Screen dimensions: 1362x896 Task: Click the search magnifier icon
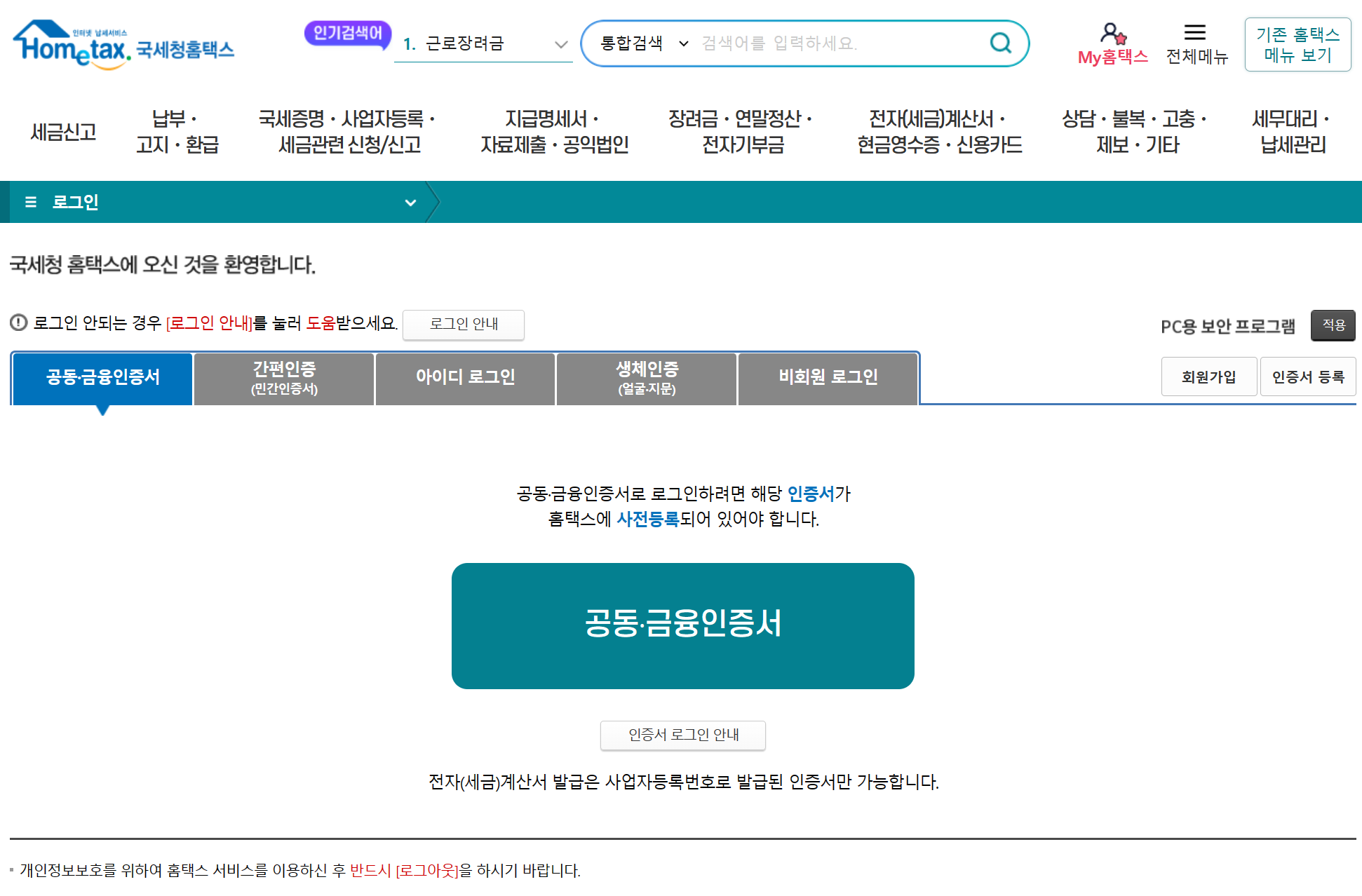click(x=1000, y=43)
